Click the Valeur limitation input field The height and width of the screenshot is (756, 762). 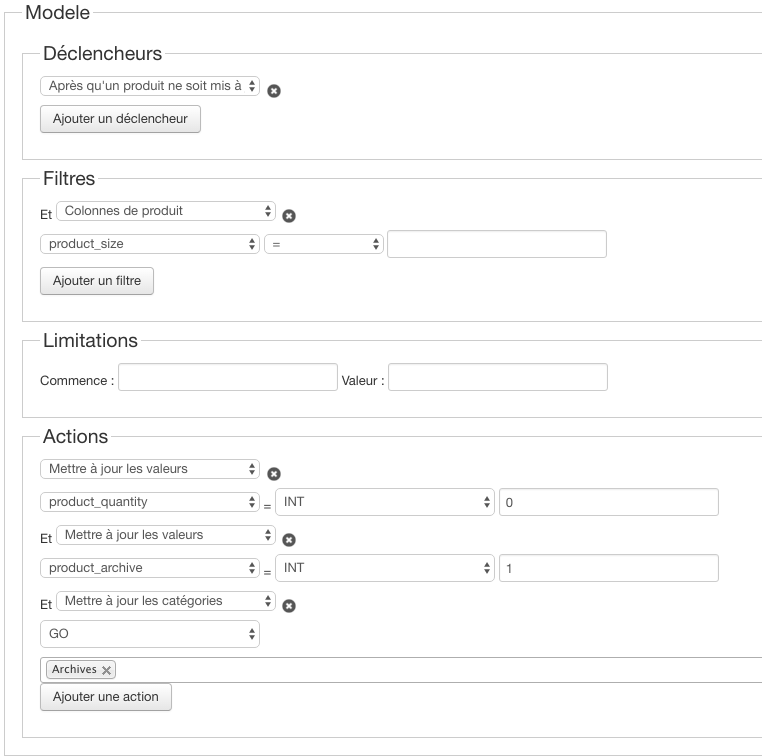coord(498,377)
